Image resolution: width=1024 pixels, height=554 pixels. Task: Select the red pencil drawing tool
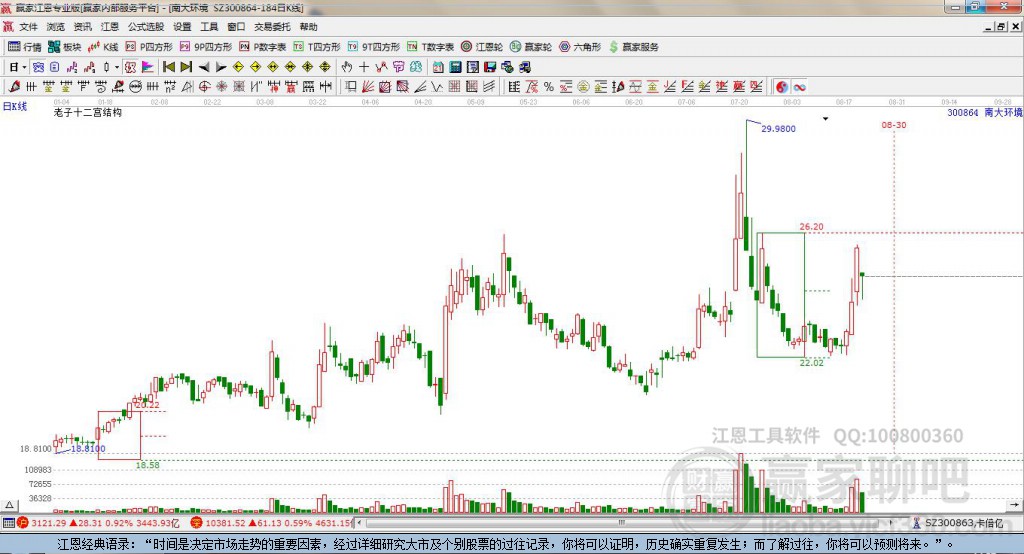point(14,86)
